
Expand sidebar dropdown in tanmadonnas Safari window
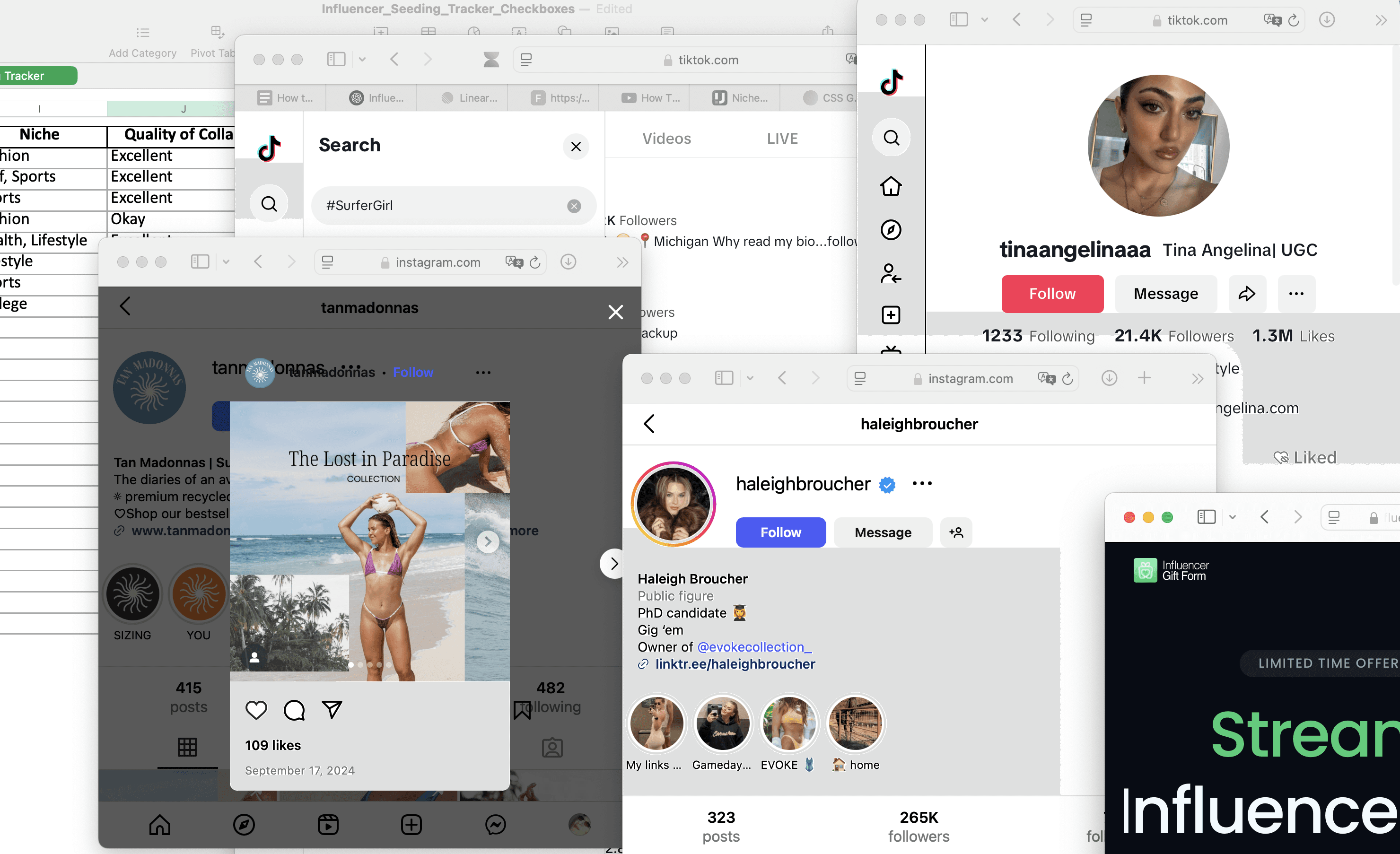click(x=226, y=261)
